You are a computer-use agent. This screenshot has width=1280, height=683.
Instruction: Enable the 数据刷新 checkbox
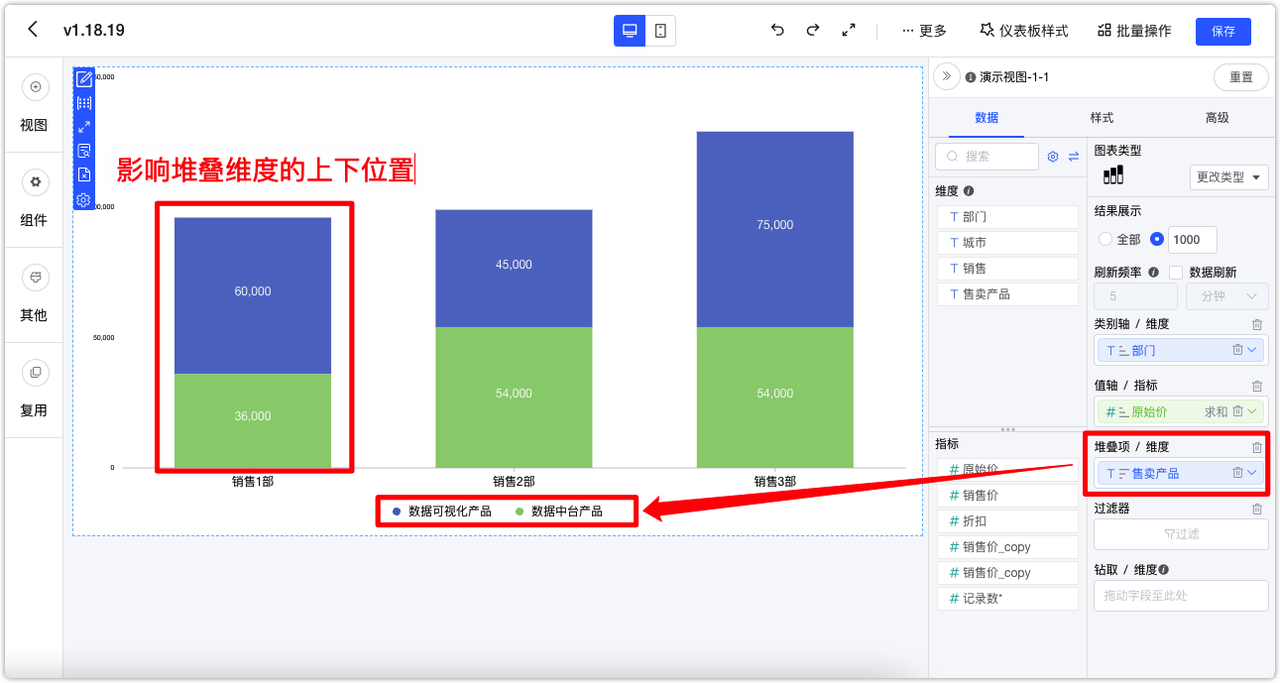[1176, 272]
